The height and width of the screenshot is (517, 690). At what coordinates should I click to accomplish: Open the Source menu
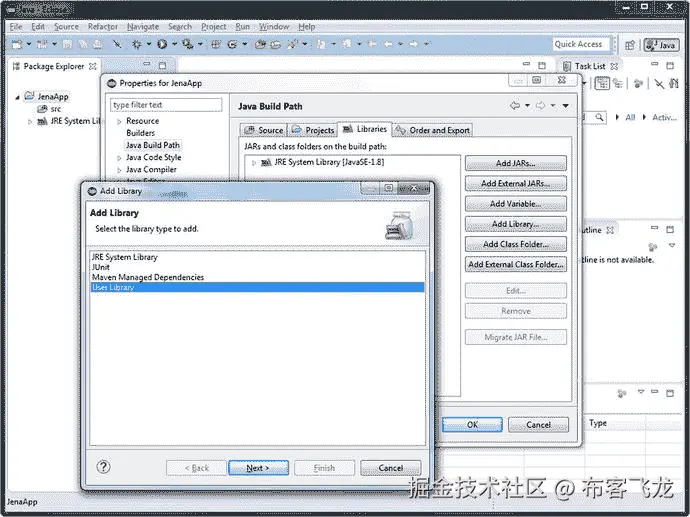point(66,26)
